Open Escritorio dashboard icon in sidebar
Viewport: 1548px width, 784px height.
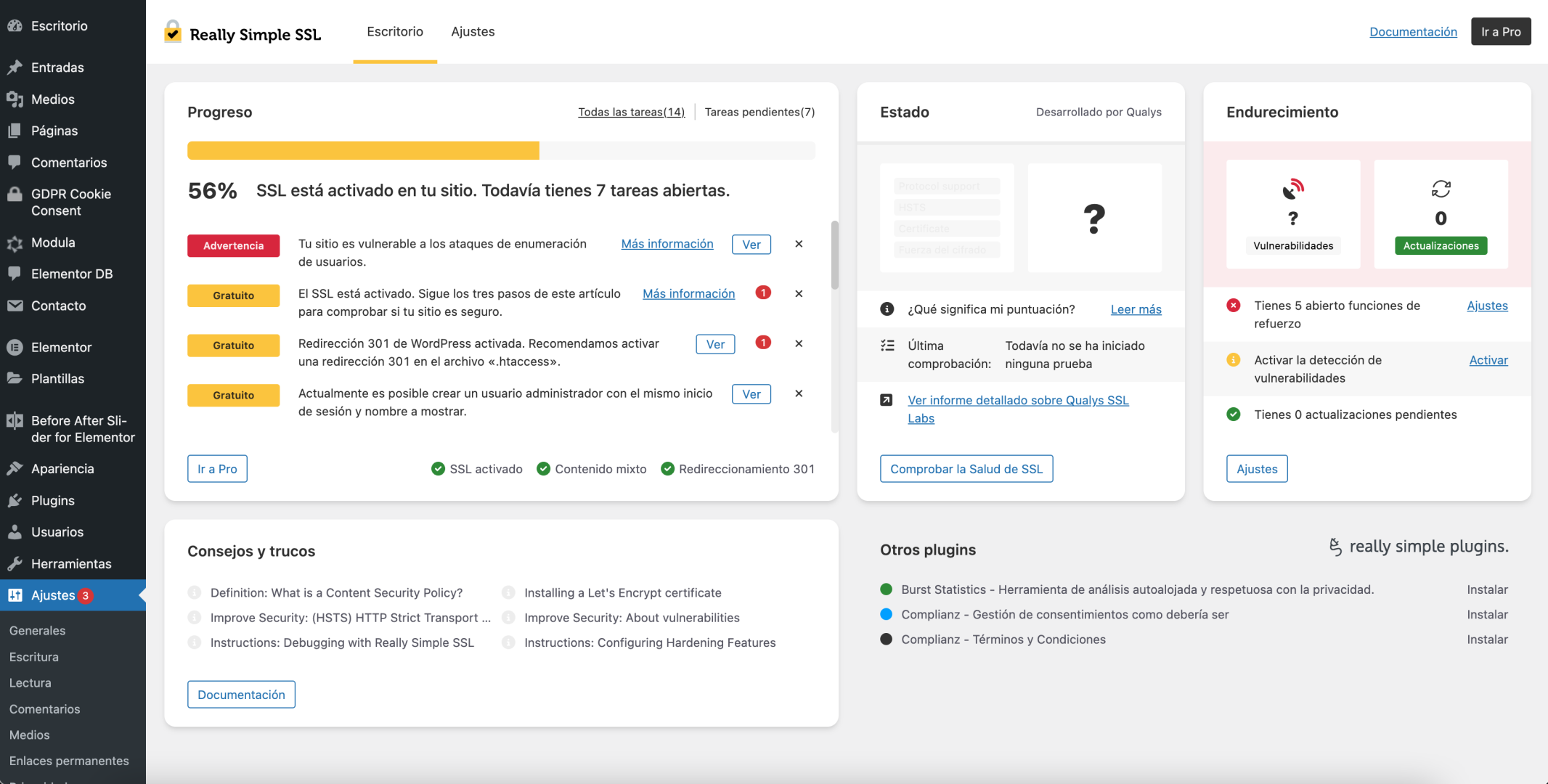[15, 25]
